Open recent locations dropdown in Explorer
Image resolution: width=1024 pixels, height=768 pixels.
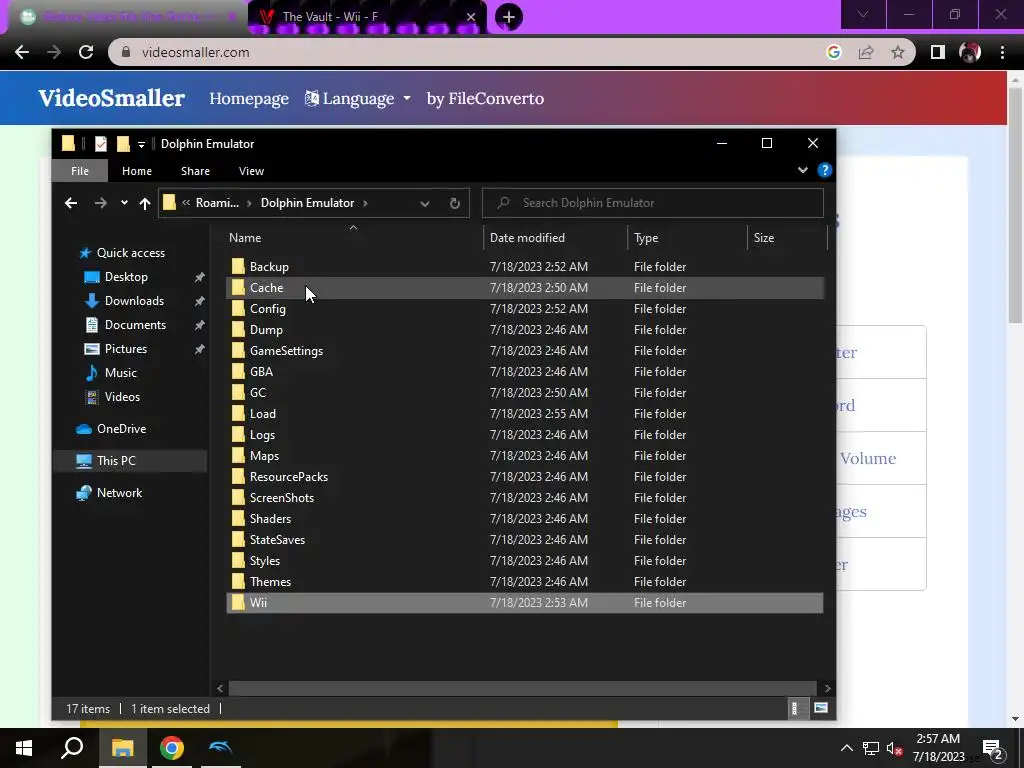[x=124, y=203]
